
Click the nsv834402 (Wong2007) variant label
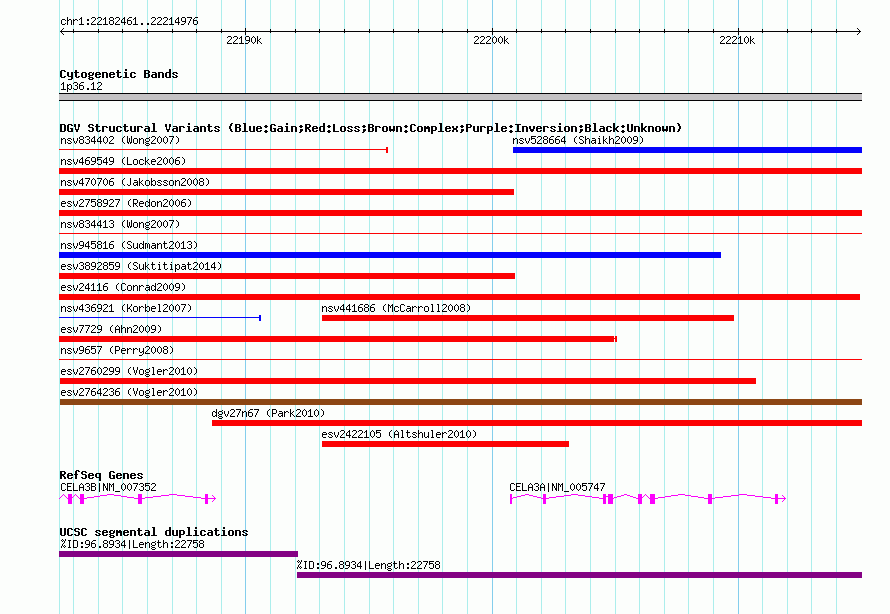120,140
